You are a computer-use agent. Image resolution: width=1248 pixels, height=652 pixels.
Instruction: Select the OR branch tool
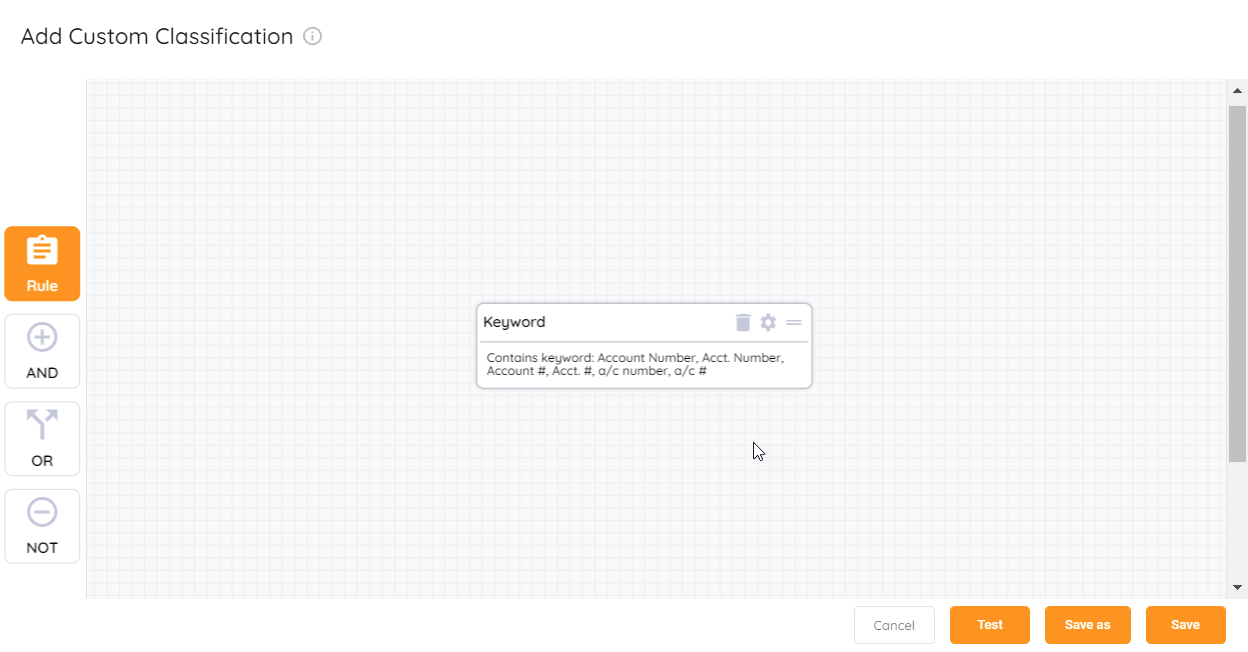click(41, 438)
